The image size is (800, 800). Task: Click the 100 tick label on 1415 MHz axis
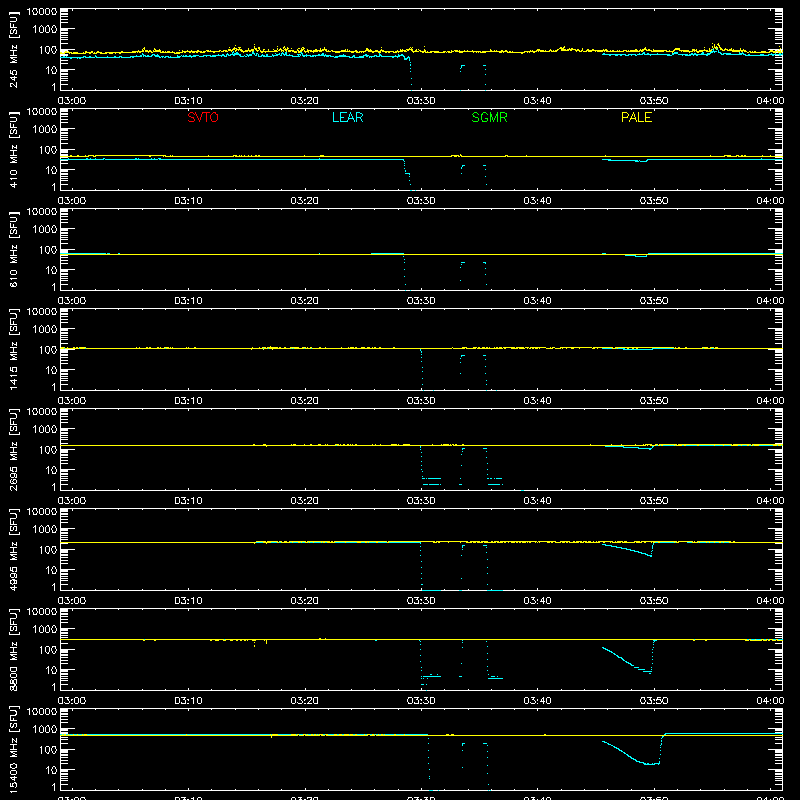[48, 349]
